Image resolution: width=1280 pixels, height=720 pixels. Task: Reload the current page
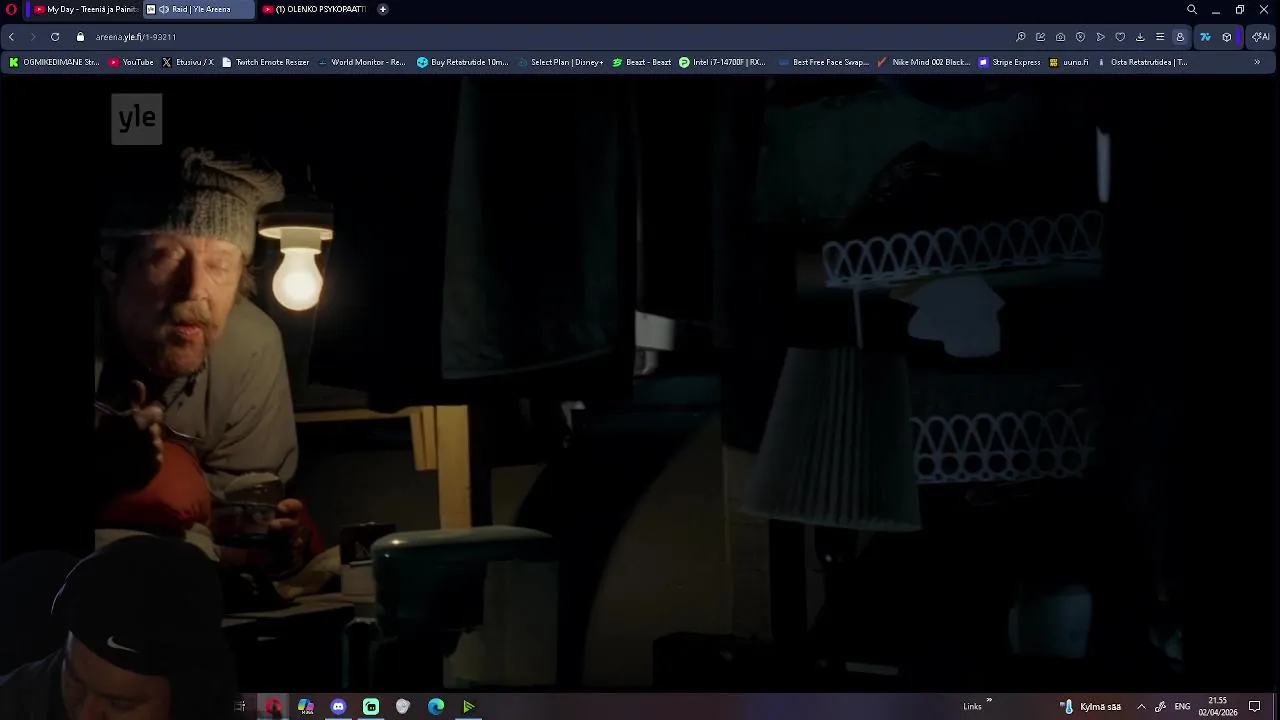pos(55,37)
